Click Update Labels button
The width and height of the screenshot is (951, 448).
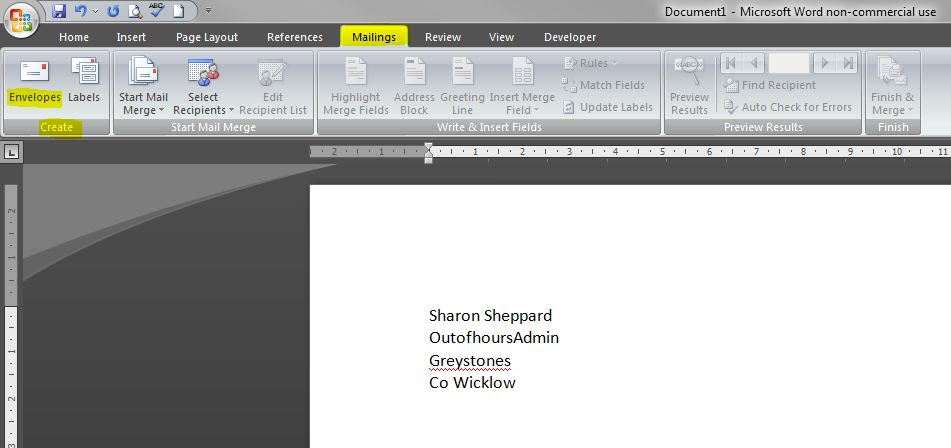point(608,107)
